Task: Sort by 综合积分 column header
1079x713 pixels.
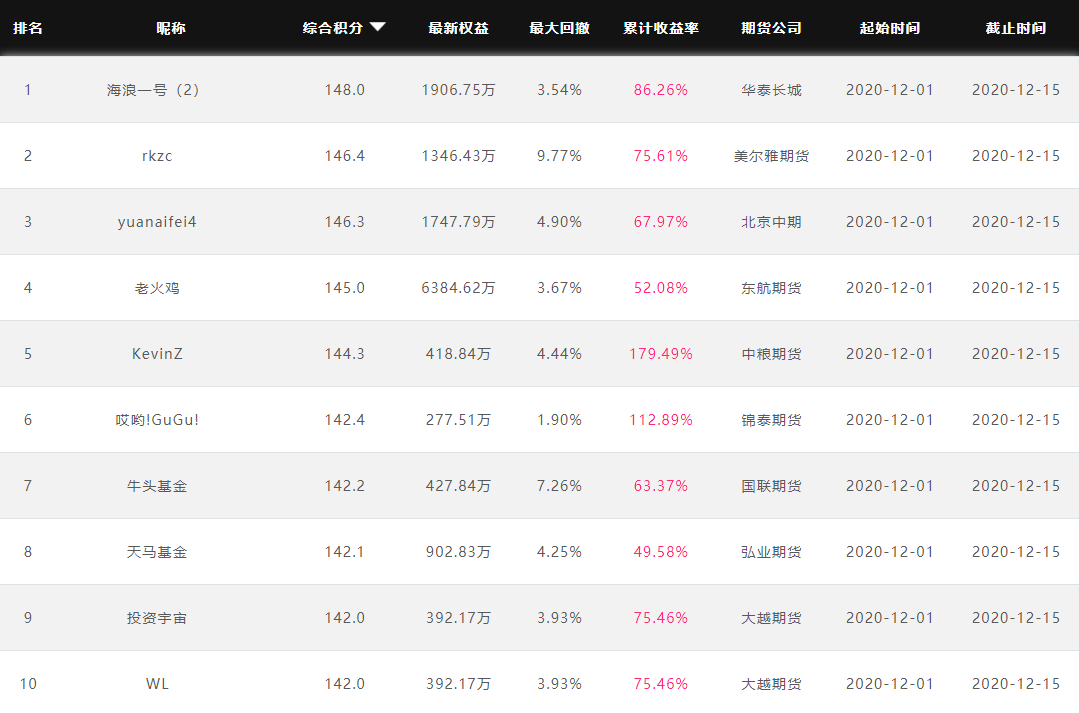Action: pos(331,28)
